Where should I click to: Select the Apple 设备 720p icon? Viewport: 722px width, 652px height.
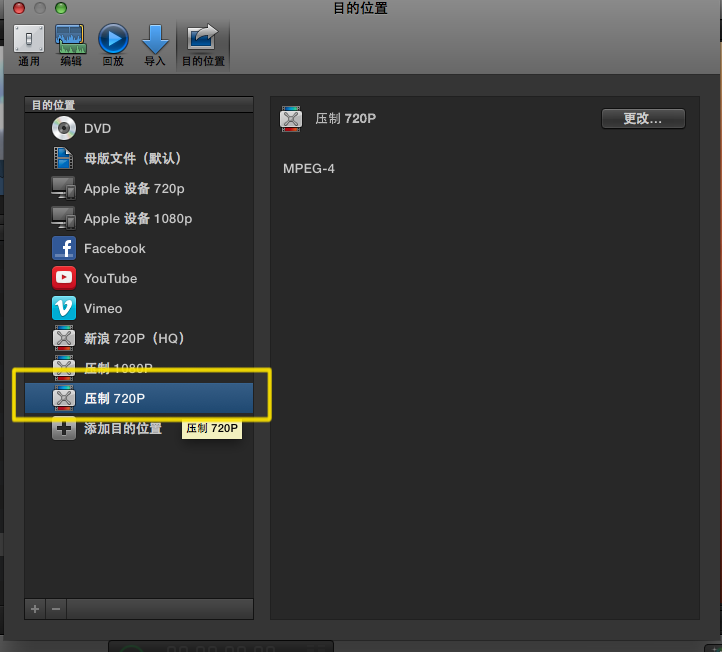[64, 189]
